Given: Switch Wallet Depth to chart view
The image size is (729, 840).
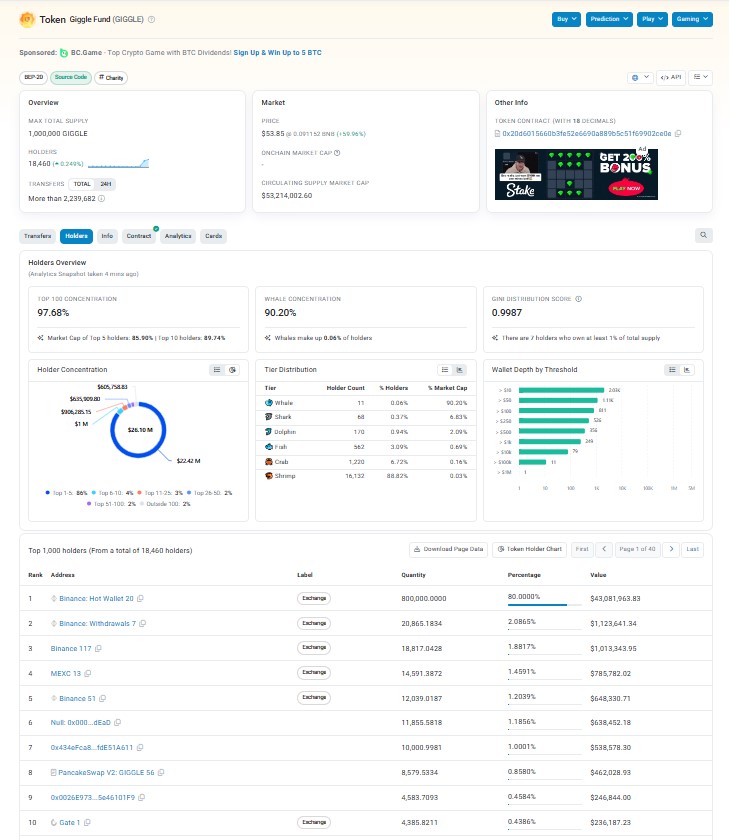Looking at the screenshot, I should click(687, 370).
